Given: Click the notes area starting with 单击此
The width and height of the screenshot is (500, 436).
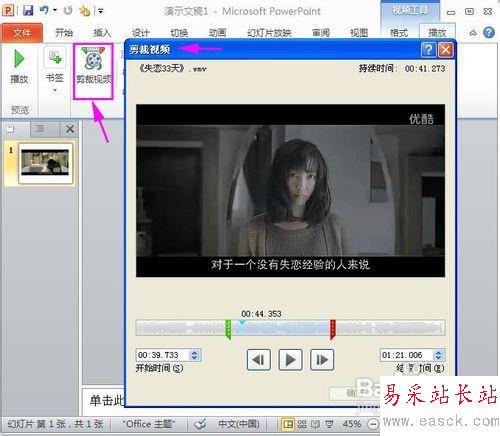Looking at the screenshot, I should point(107,400).
